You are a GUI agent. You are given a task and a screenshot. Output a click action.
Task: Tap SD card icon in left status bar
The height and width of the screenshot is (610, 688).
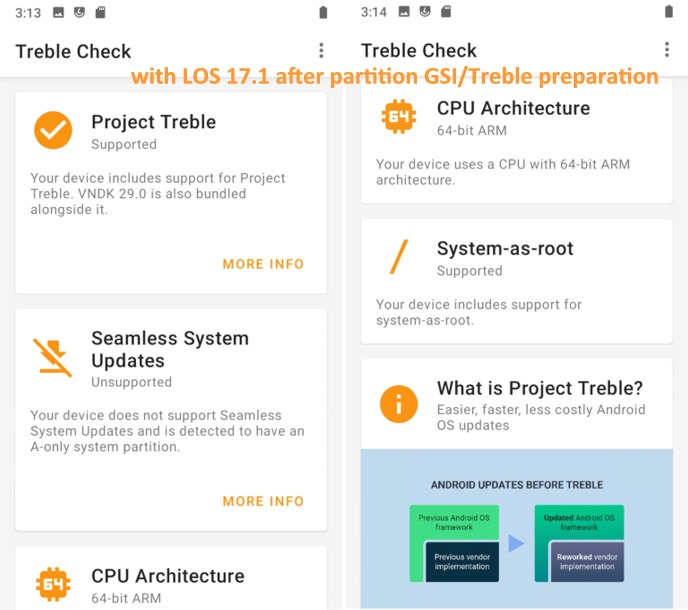click(x=100, y=12)
